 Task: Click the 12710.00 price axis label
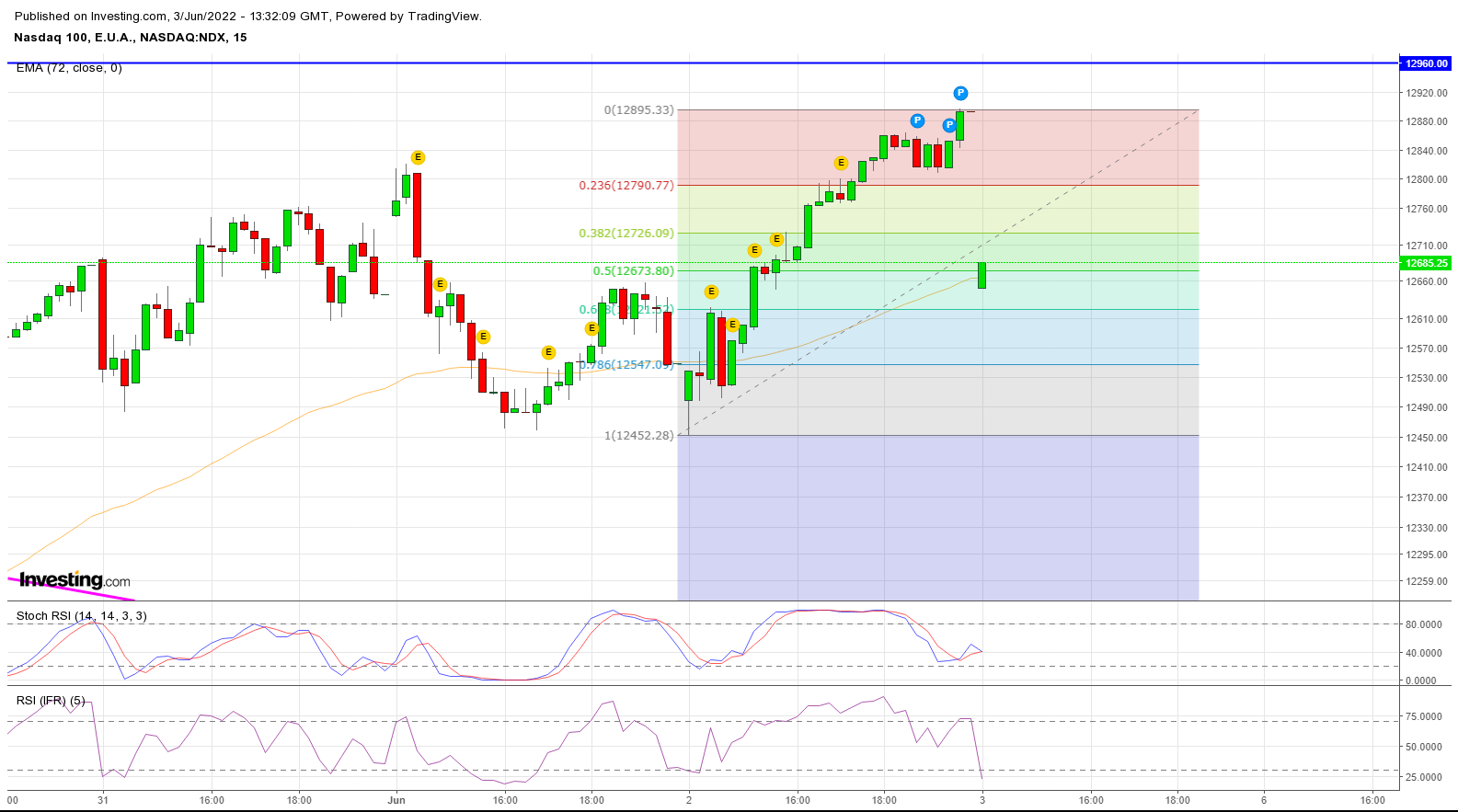1427,246
